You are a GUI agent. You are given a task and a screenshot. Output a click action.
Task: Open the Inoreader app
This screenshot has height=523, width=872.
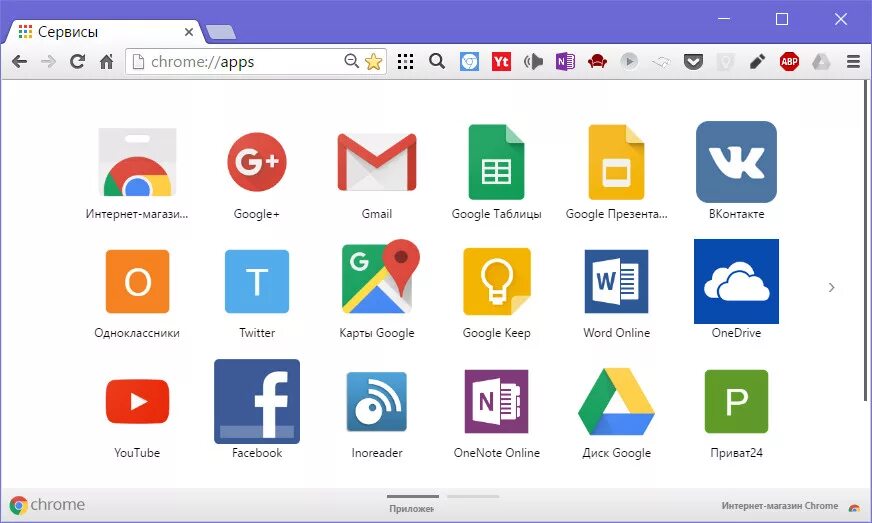click(376, 401)
